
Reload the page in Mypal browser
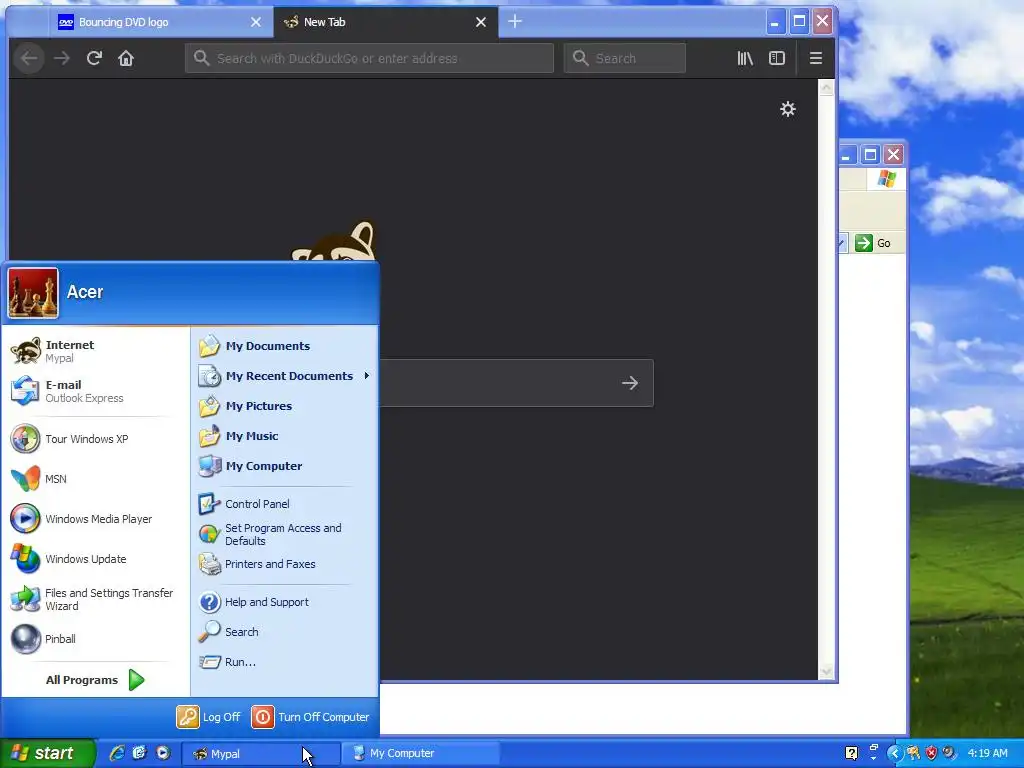(x=94, y=58)
